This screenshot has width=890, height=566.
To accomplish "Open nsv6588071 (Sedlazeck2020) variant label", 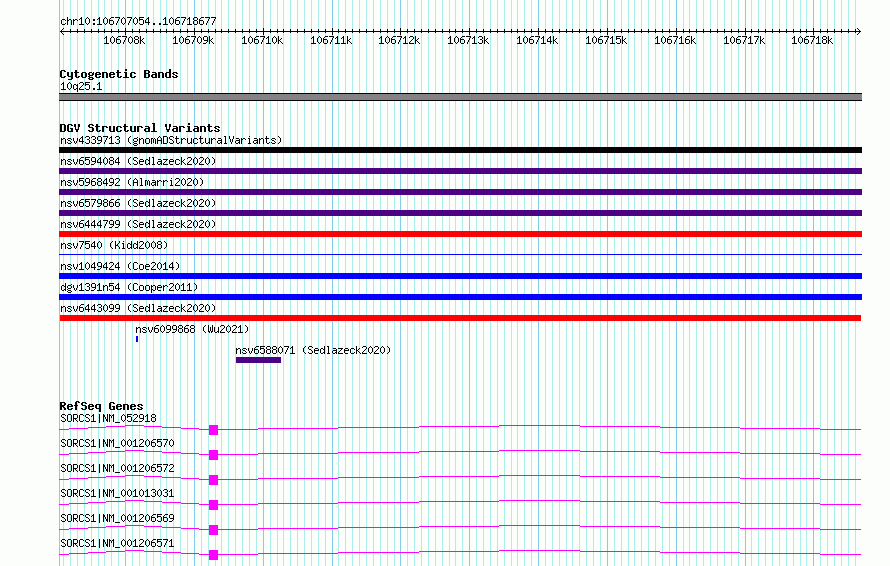I will tap(313, 350).
